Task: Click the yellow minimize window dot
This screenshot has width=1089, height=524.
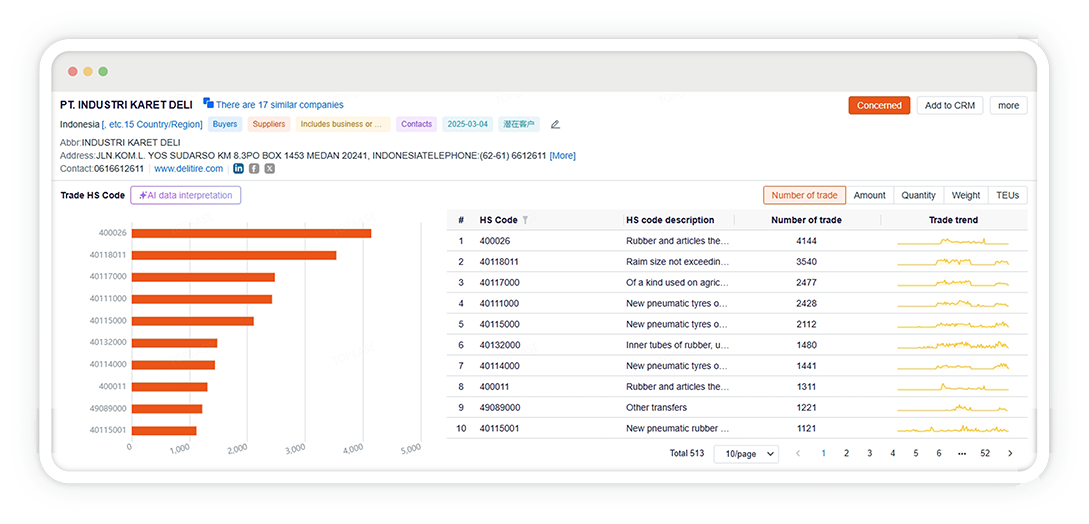Action: [x=88, y=72]
